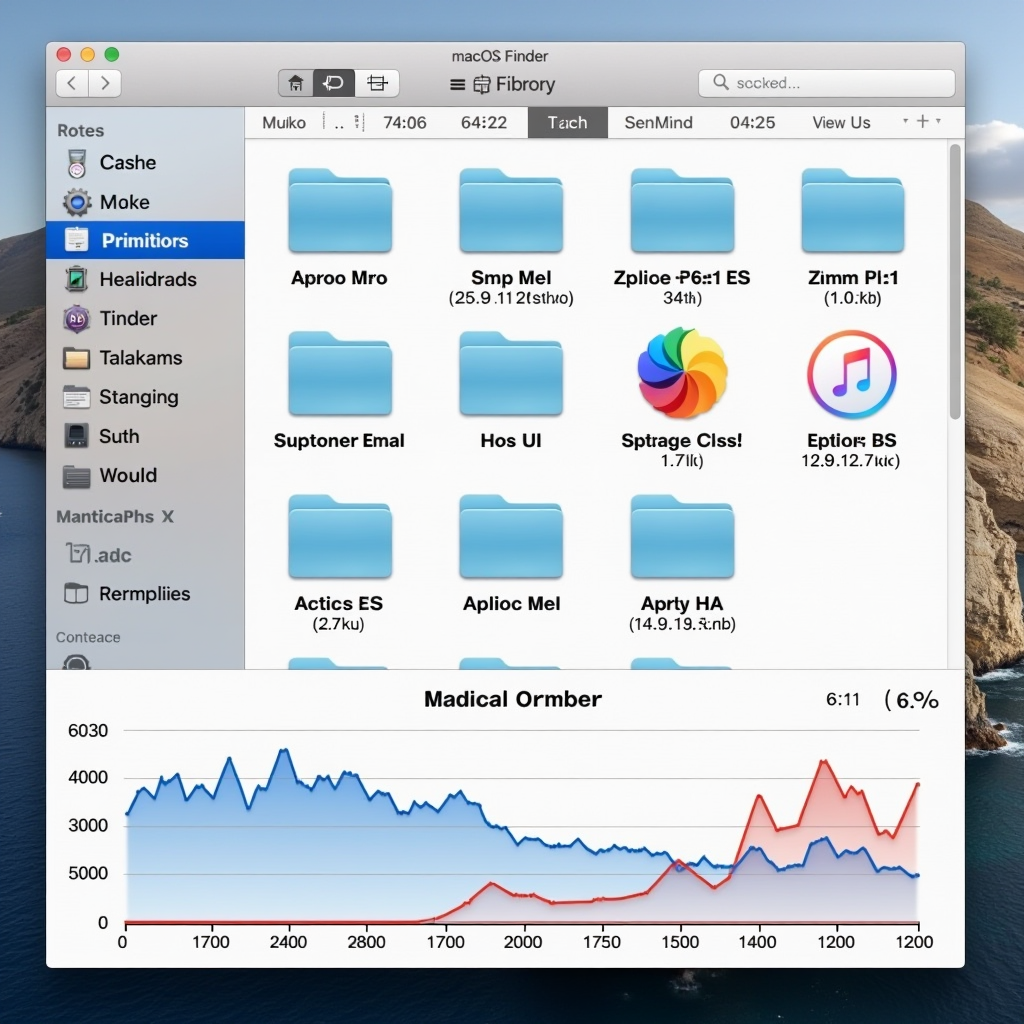This screenshot has width=1024, height=1024.
Task: Select the Muiko menu item
Action: (x=283, y=122)
